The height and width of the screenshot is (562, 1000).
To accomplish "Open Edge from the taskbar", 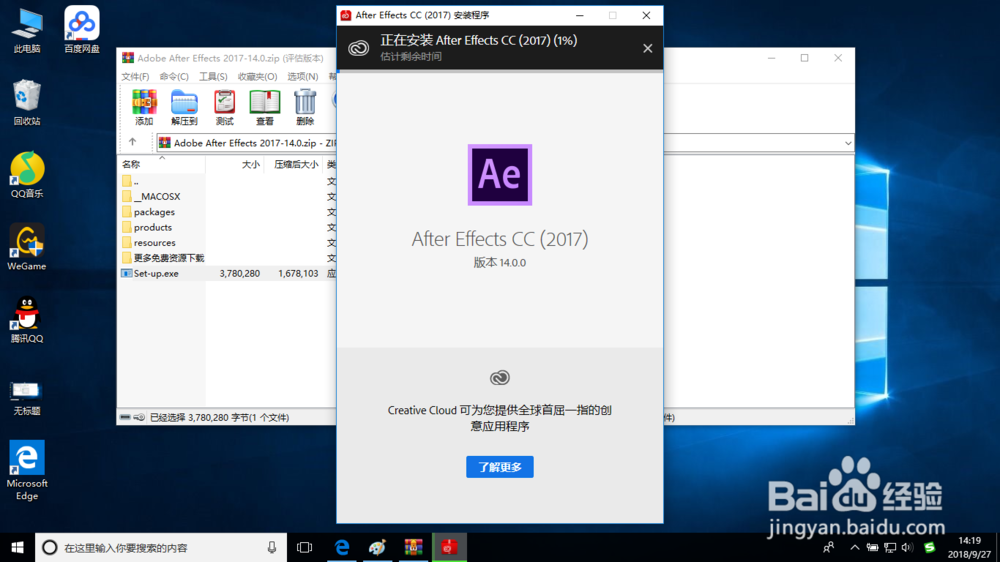I will 342,547.
